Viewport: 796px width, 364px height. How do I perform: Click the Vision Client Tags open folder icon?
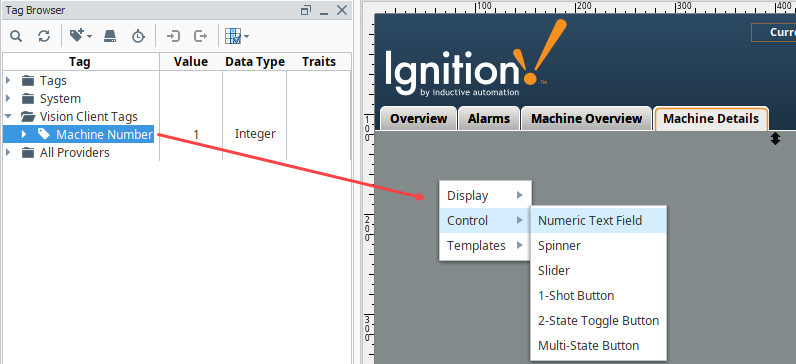(x=28, y=117)
